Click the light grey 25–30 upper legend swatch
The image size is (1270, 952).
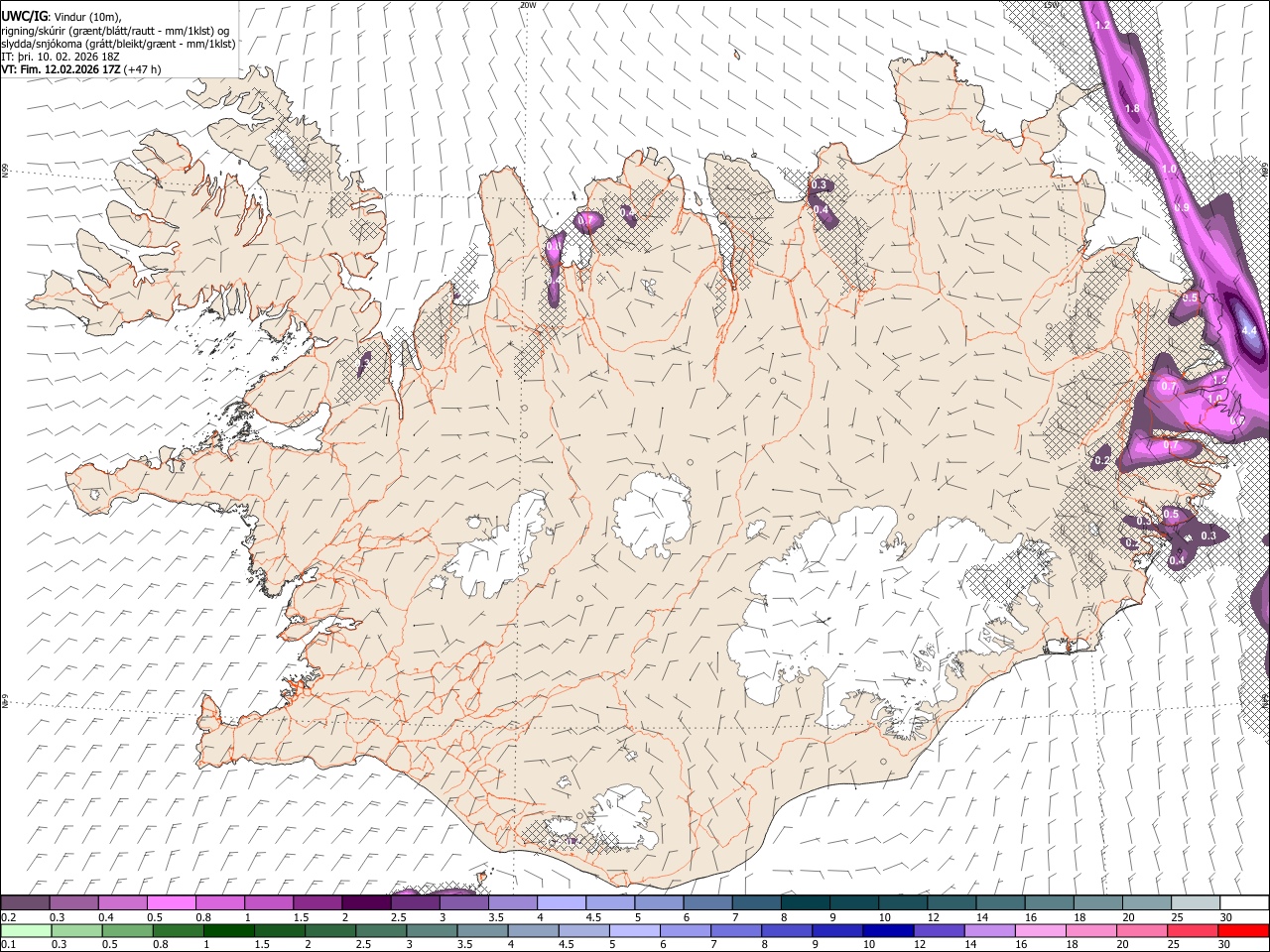pos(1196,902)
